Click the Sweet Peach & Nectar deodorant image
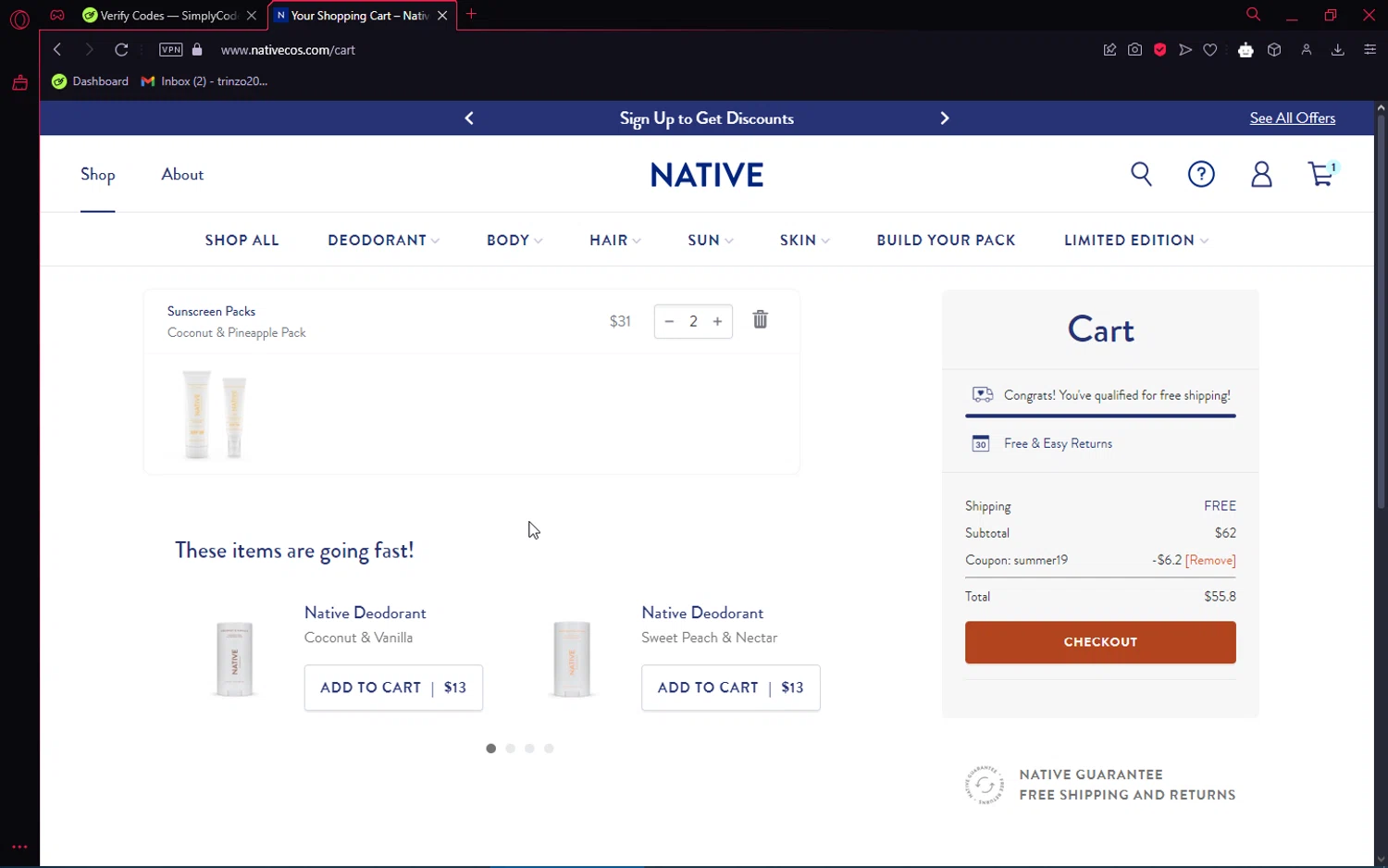Image resolution: width=1388 pixels, height=868 pixels. [572, 659]
